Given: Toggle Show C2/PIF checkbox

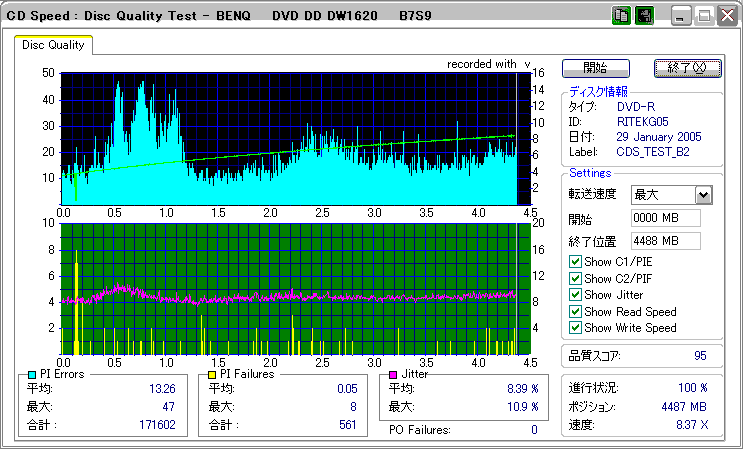Looking at the screenshot, I should (x=575, y=278).
